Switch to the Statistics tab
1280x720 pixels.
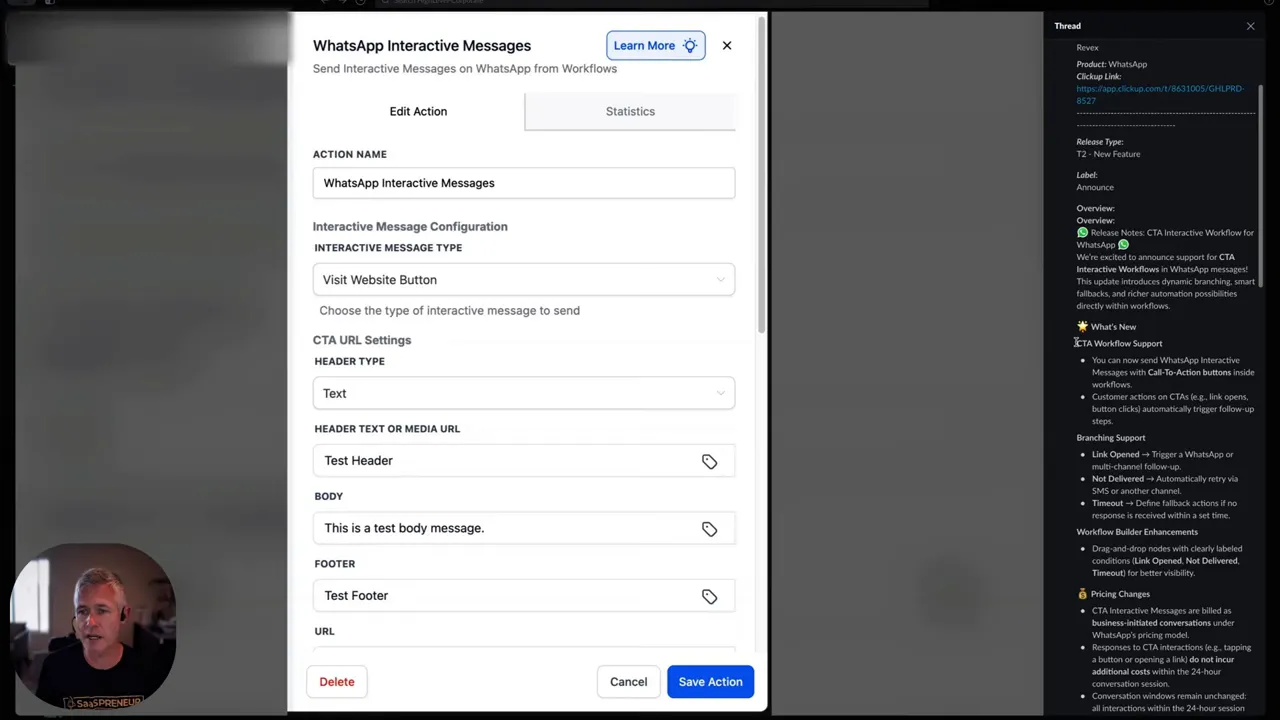[630, 111]
